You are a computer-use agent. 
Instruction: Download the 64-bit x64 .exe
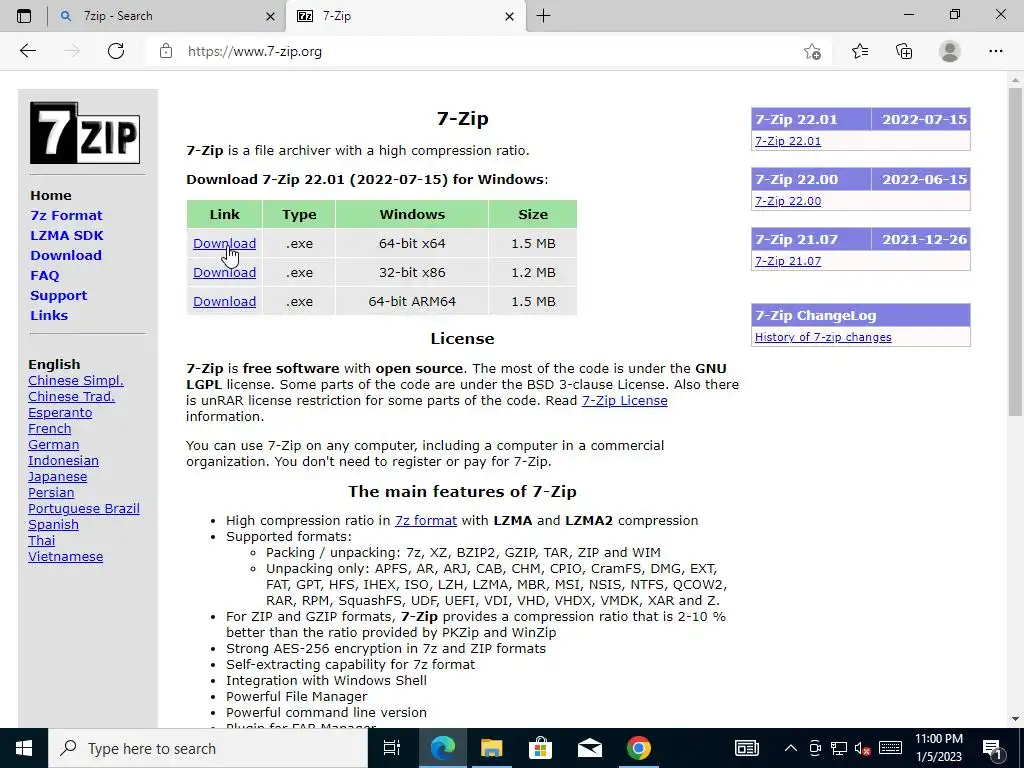point(224,244)
